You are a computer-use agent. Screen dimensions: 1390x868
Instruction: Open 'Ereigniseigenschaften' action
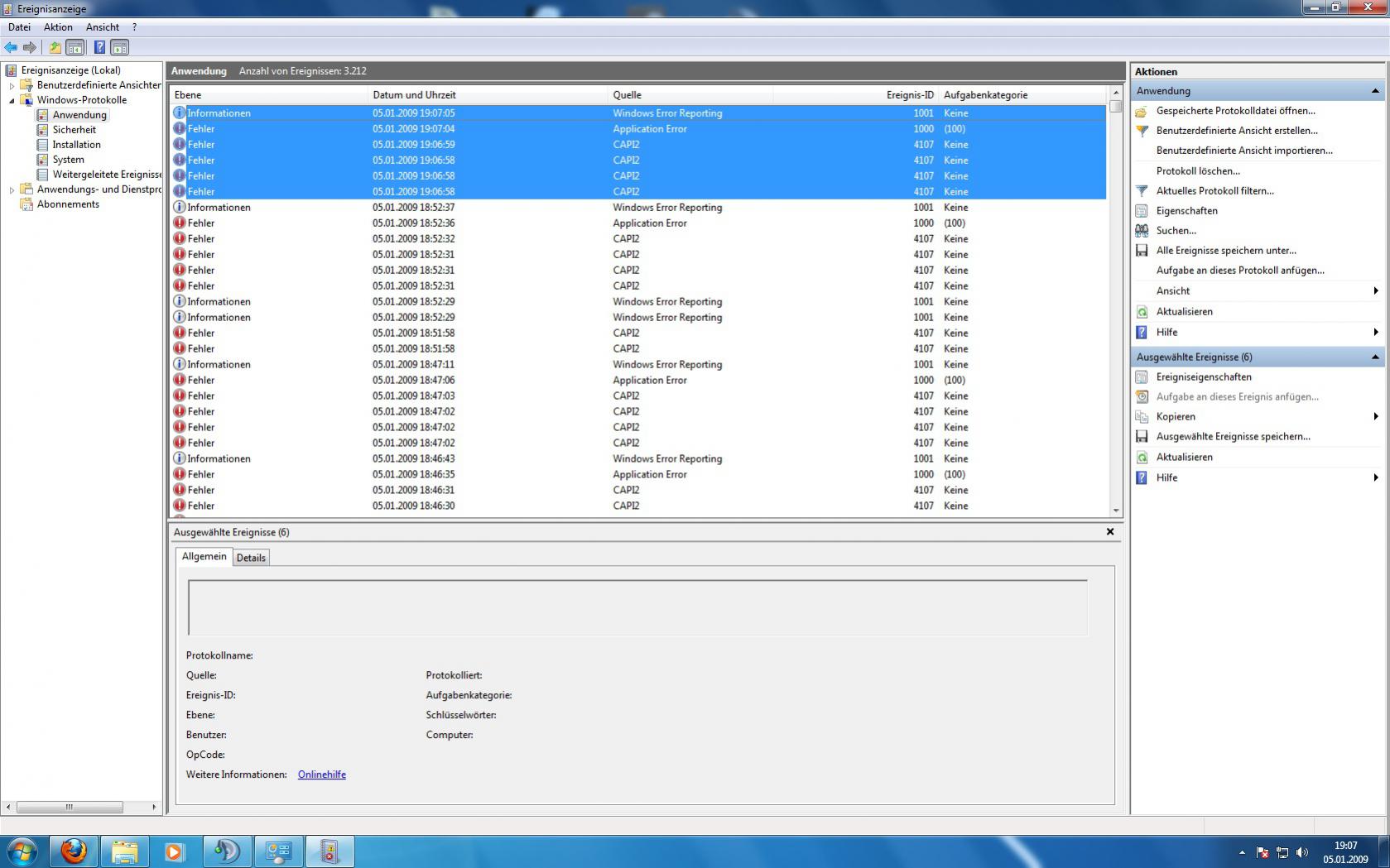(x=1204, y=376)
